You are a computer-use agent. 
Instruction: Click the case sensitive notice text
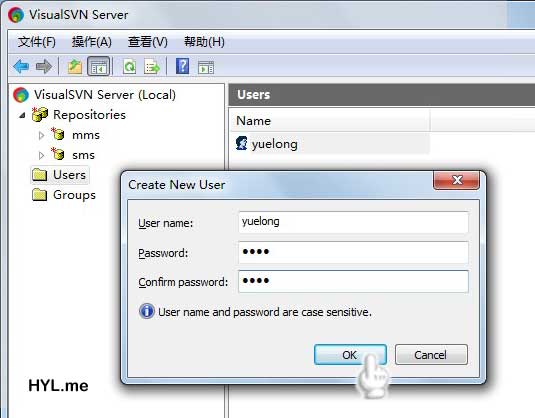click(265, 312)
